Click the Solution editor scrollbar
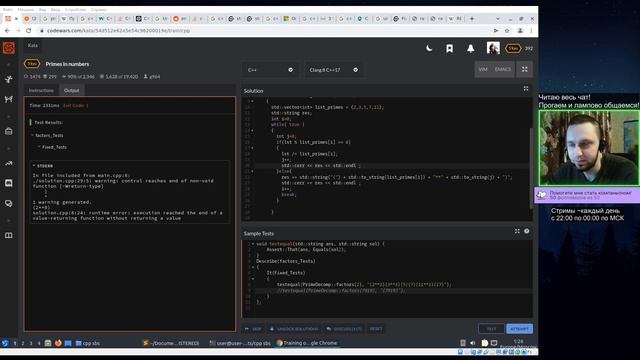 pos(531,168)
